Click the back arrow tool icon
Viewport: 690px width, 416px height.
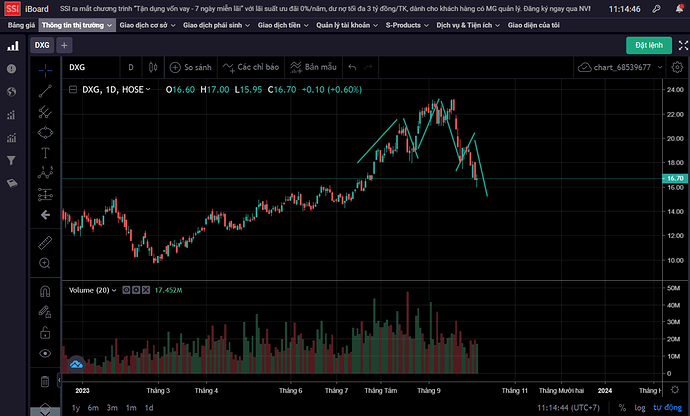coord(45,215)
